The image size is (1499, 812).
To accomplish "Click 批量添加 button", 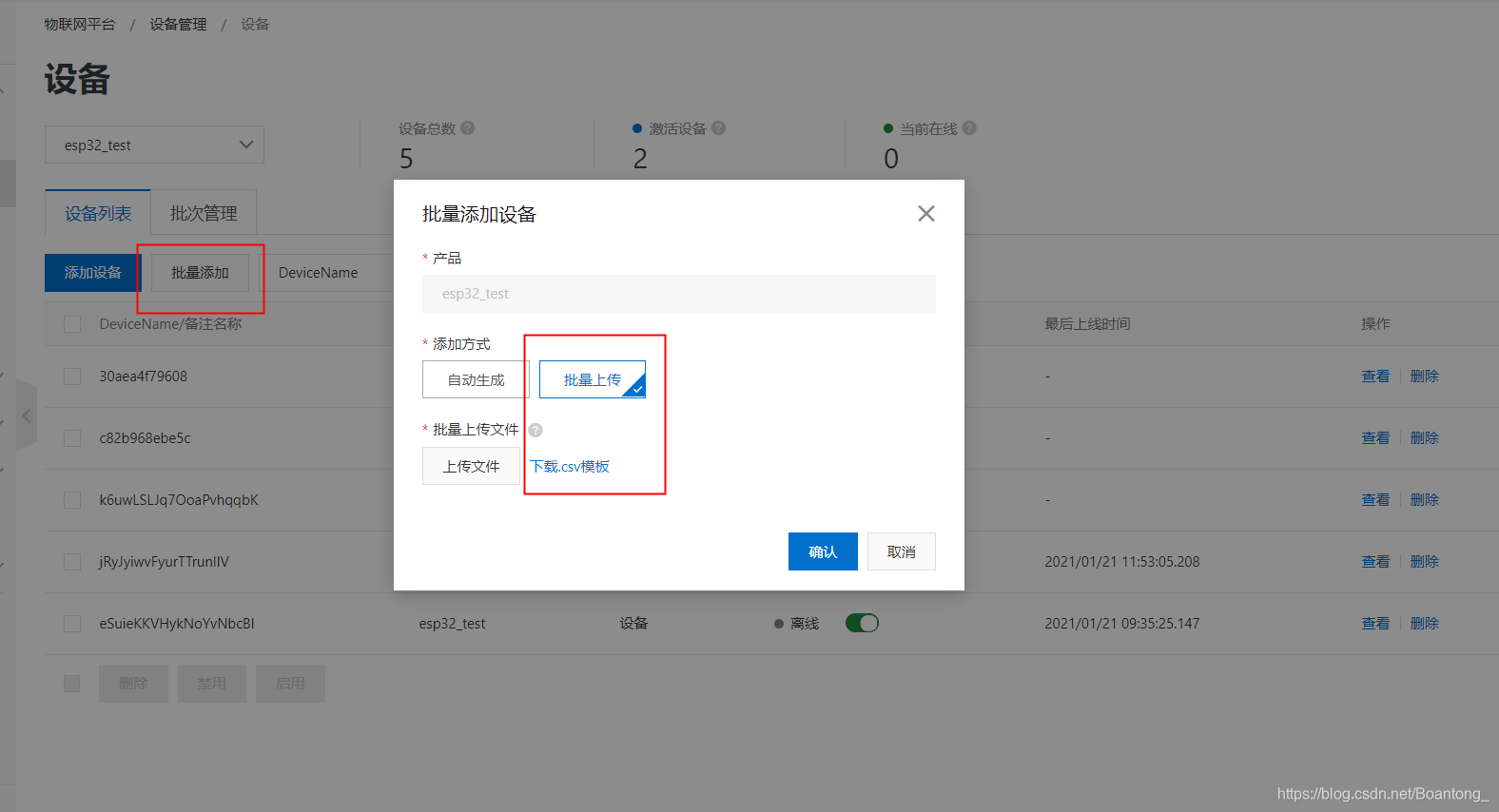I will [x=200, y=273].
